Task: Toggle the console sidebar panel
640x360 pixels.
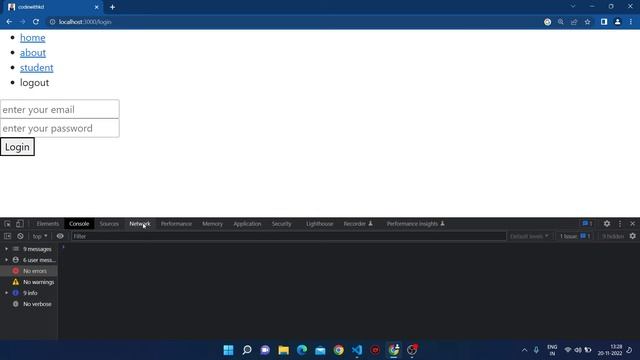Action: tap(7, 236)
